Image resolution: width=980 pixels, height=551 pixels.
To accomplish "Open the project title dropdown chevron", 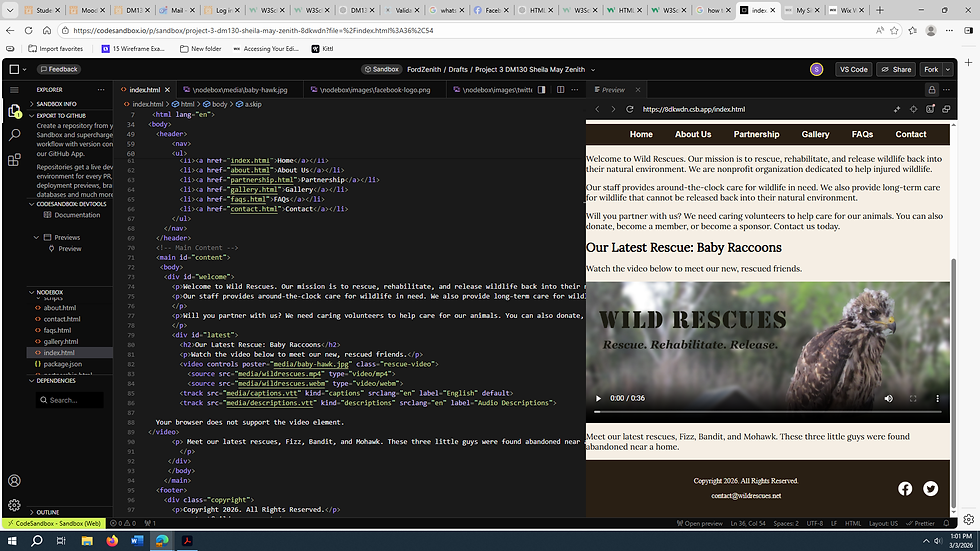I will click(x=593, y=70).
